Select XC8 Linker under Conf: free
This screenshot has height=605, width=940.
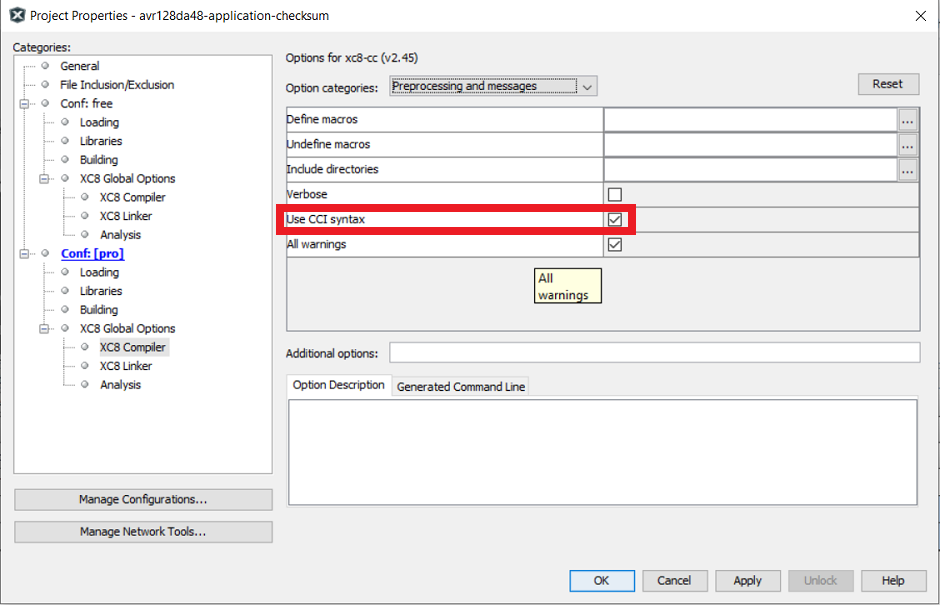tap(126, 216)
